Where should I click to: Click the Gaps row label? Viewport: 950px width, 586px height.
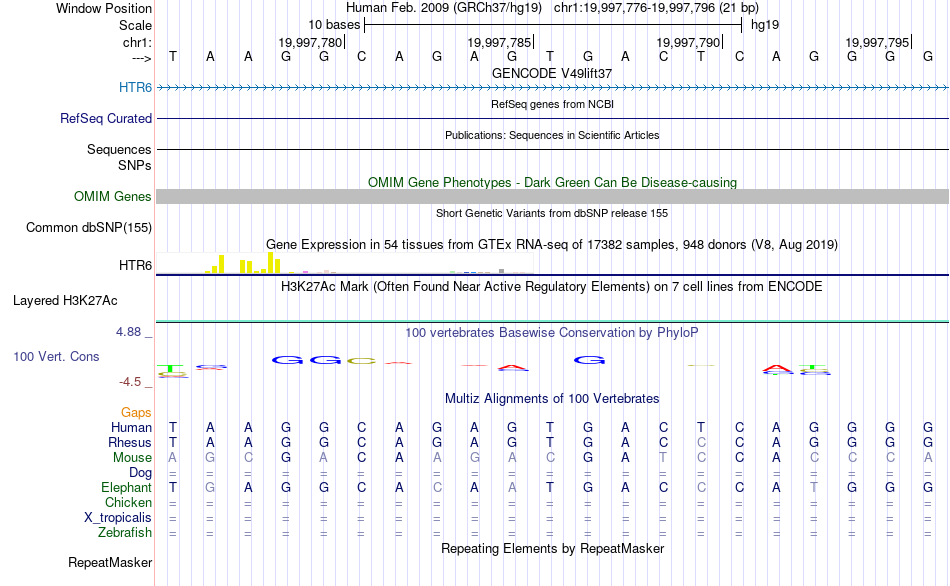[136, 413]
